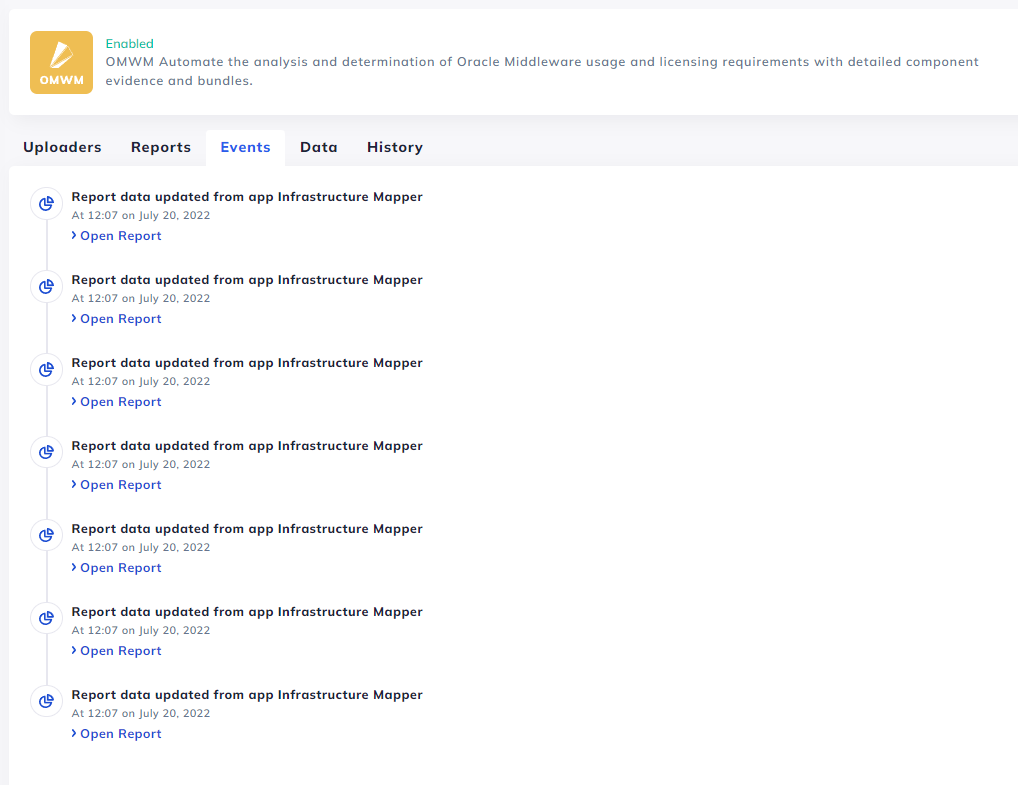Click the pie chart icon of the first event
Viewport: 1018px width, 785px height.
coord(47,204)
